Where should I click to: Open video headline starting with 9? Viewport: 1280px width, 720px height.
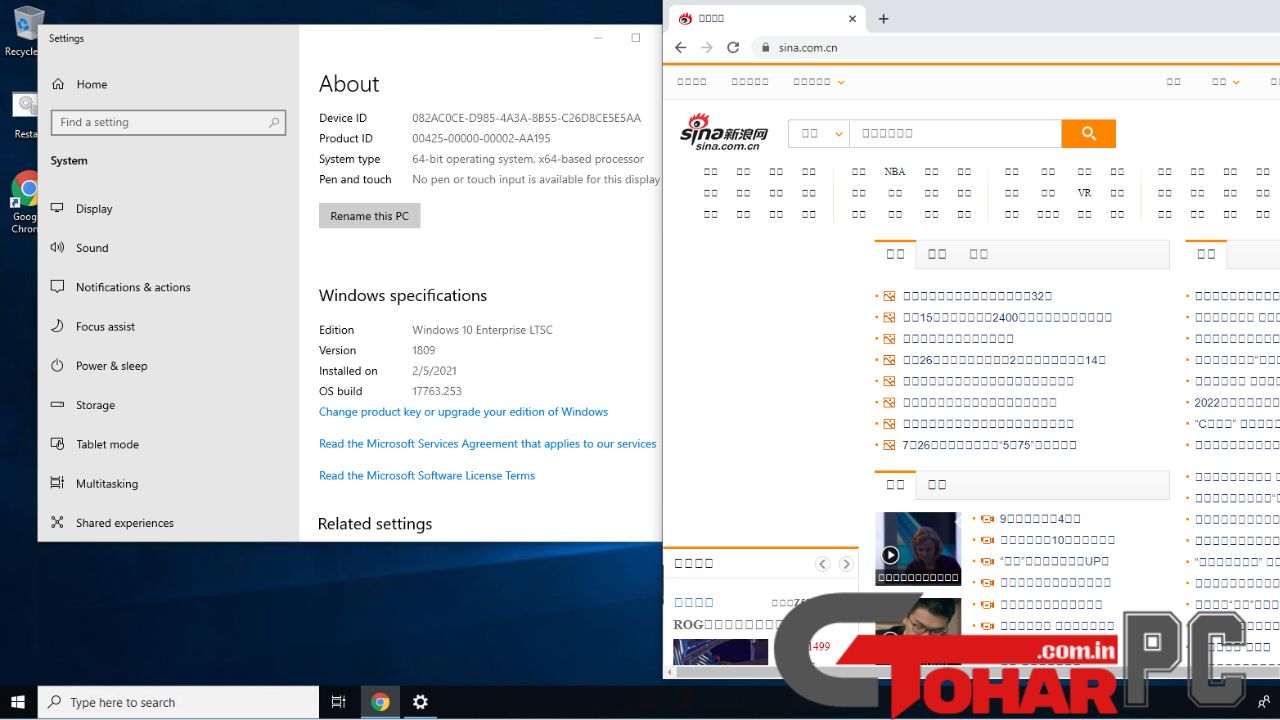[x=1040, y=519]
